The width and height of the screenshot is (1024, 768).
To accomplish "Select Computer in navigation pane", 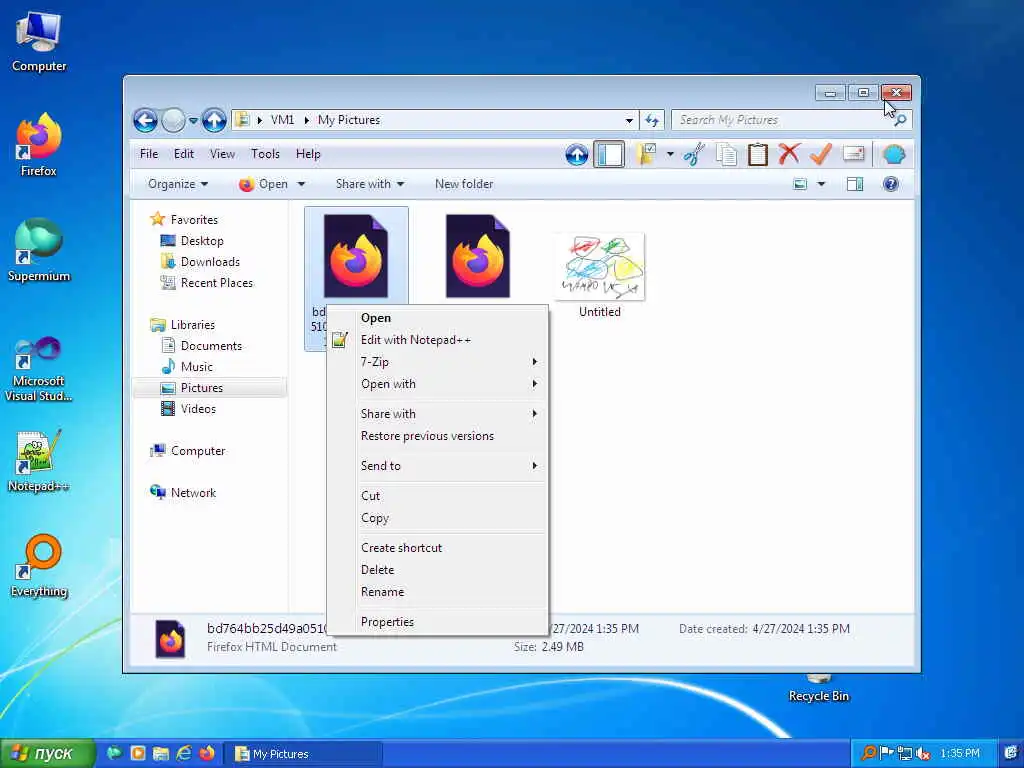I will [197, 451].
